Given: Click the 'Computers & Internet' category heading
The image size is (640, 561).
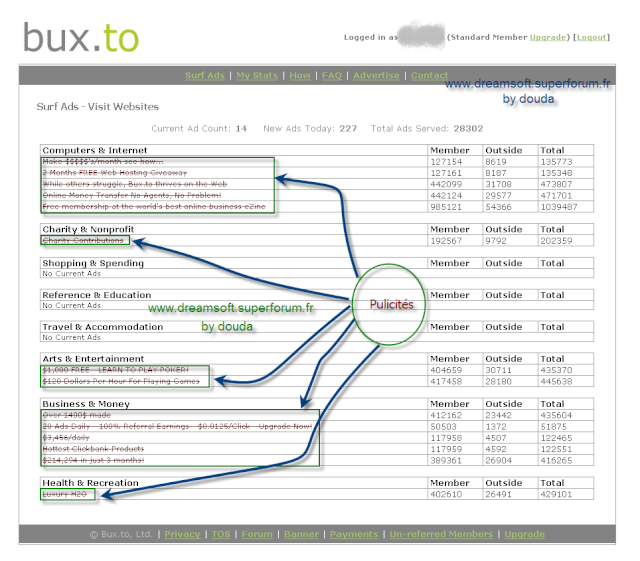Looking at the screenshot, I should [x=95, y=150].
